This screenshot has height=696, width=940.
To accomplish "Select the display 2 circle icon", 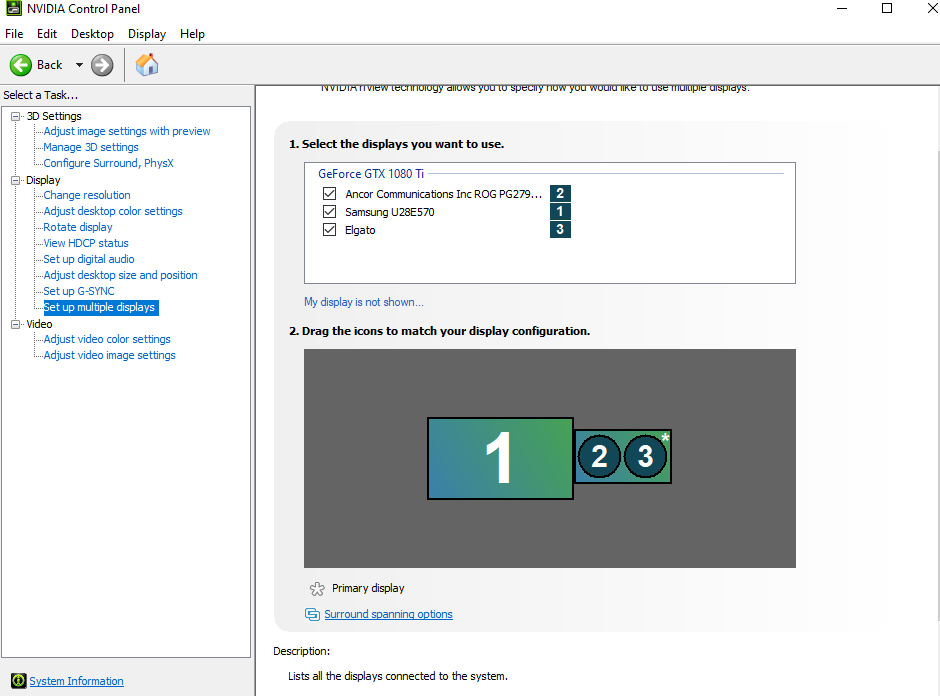I will [599, 456].
